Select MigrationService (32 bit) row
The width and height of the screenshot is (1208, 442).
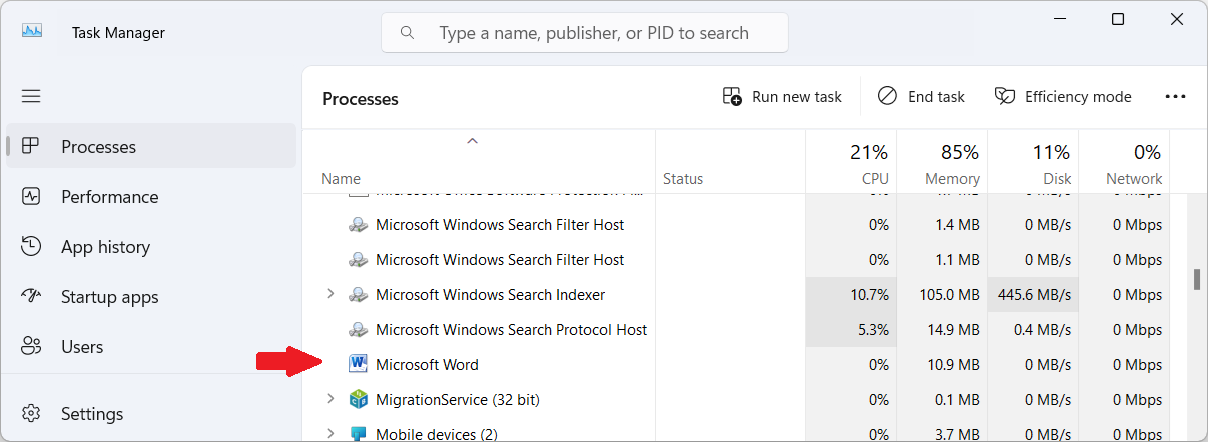(x=736, y=399)
